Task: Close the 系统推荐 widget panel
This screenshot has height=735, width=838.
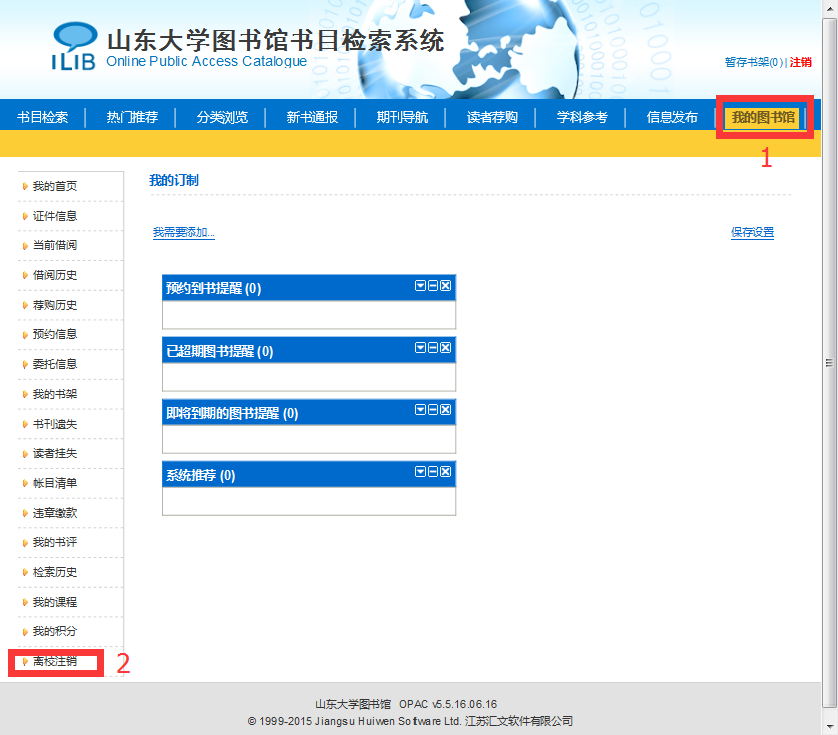Action: tap(446, 471)
